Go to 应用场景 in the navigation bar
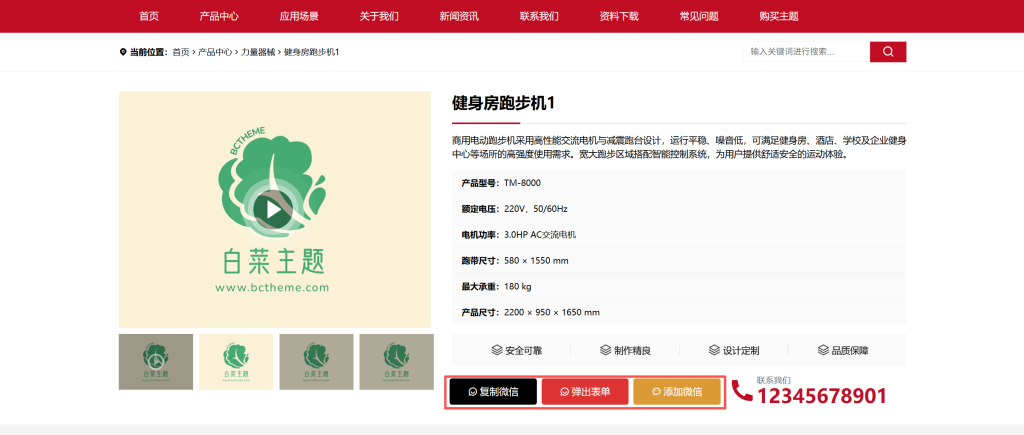This screenshot has width=1024, height=435. click(x=299, y=16)
